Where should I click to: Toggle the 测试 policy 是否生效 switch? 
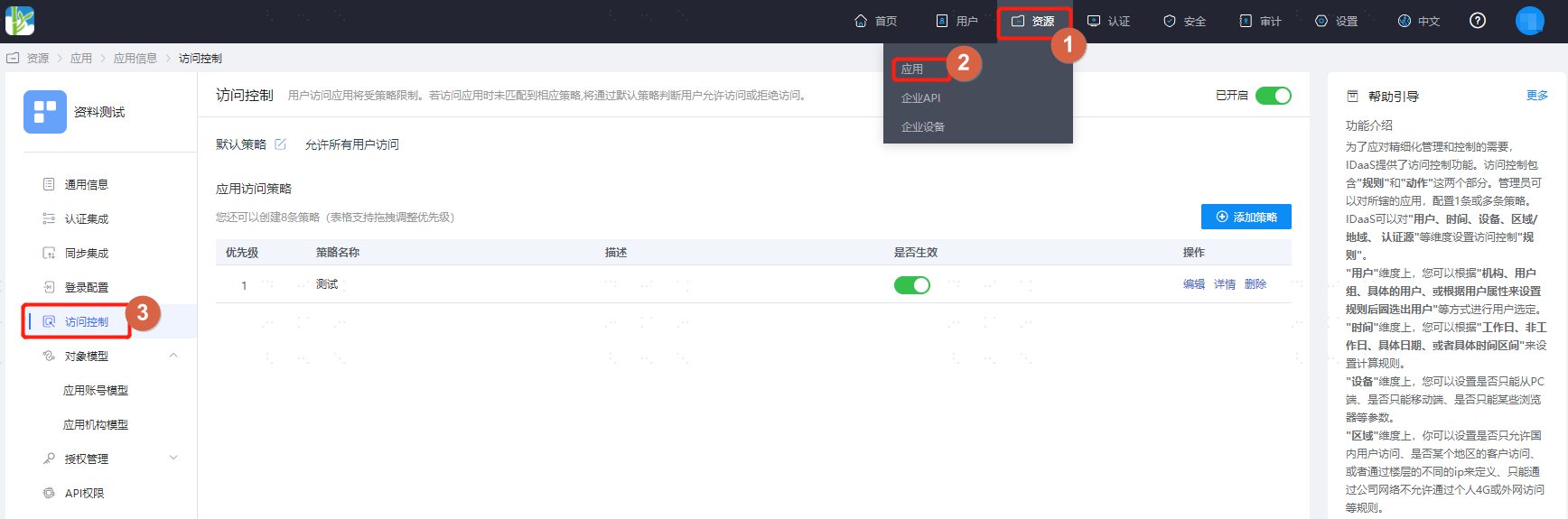(912, 285)
